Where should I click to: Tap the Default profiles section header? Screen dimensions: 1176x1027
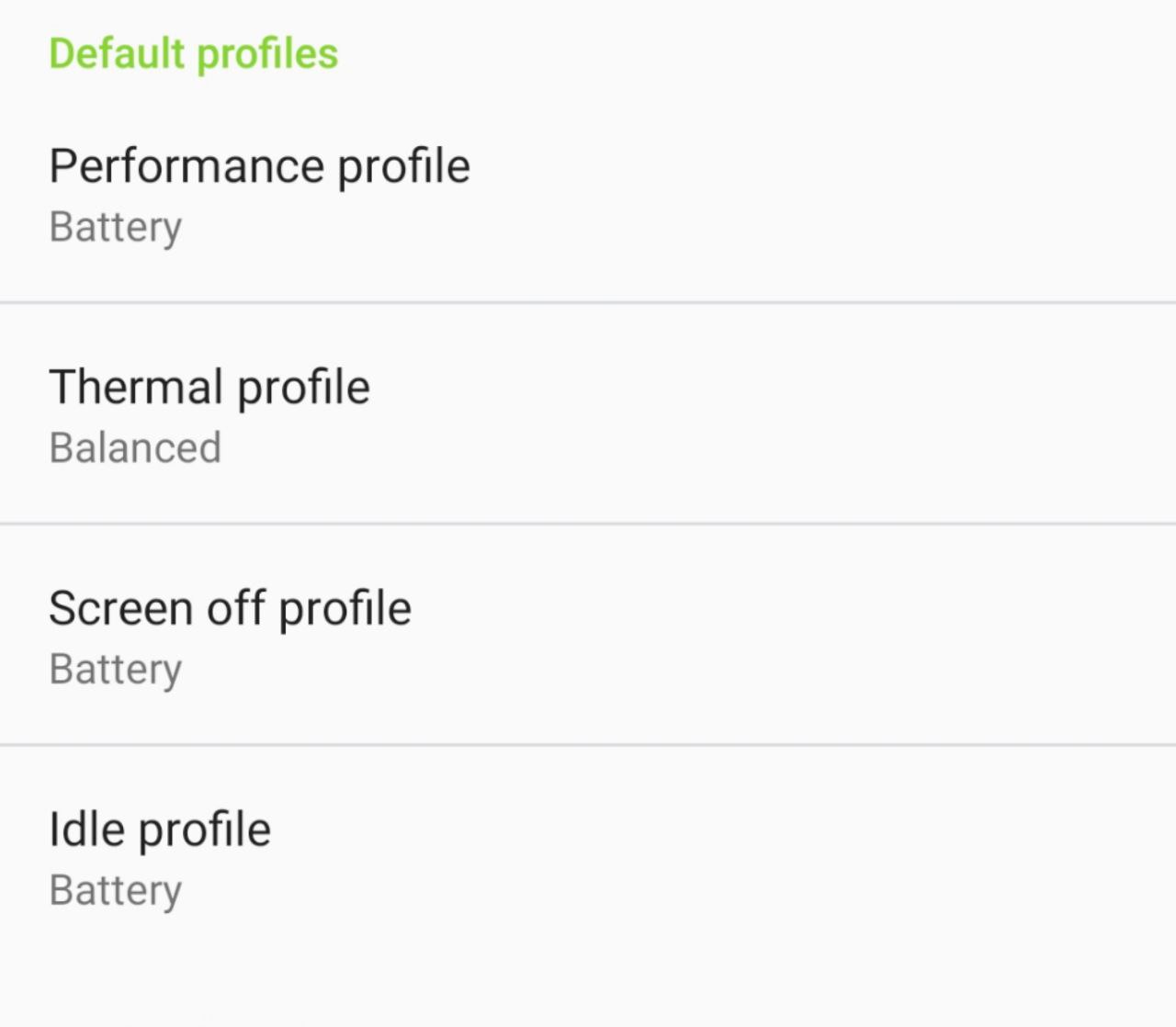pos(193,53)
